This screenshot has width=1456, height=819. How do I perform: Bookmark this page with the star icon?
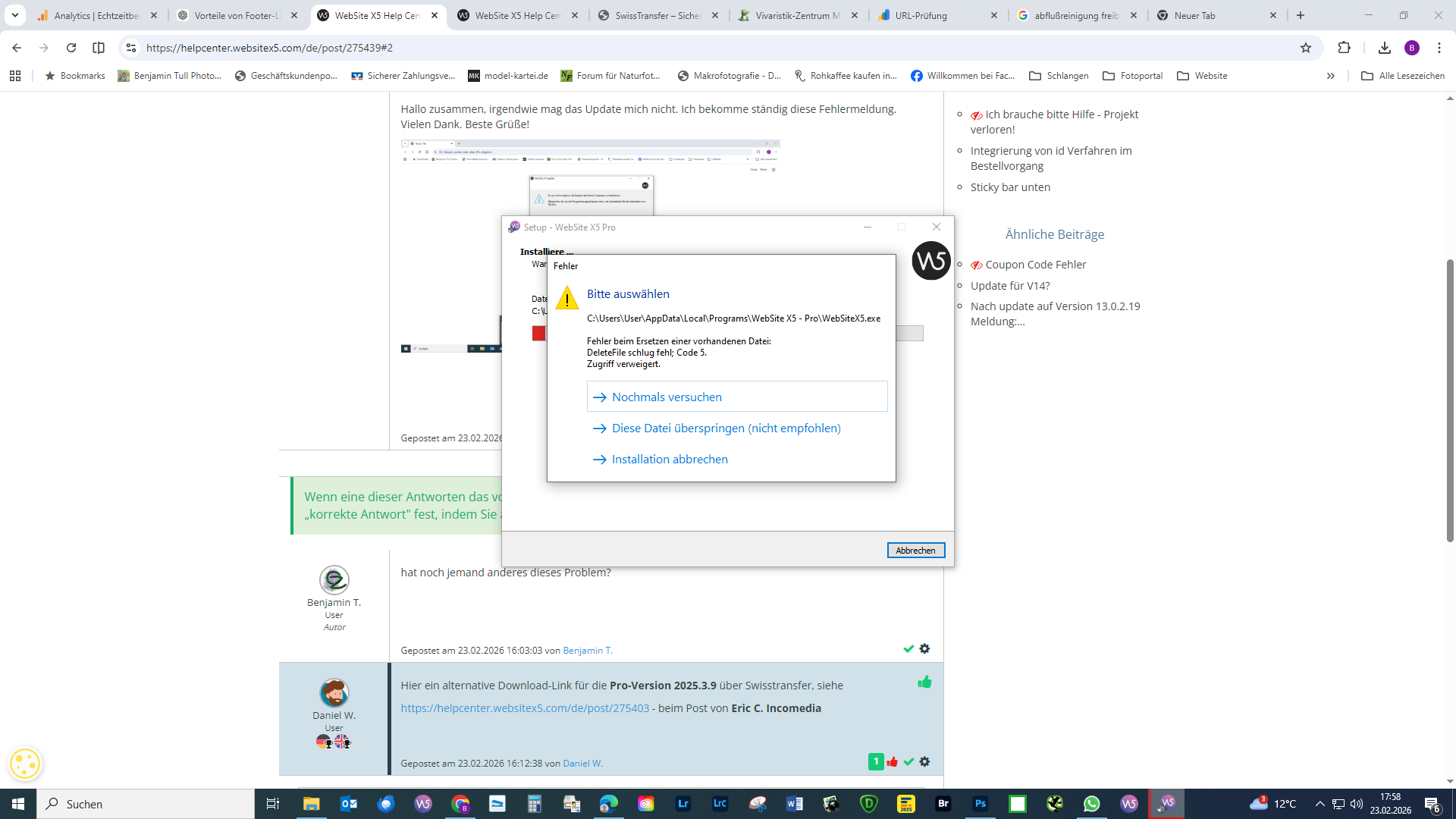pos(1306,48)
